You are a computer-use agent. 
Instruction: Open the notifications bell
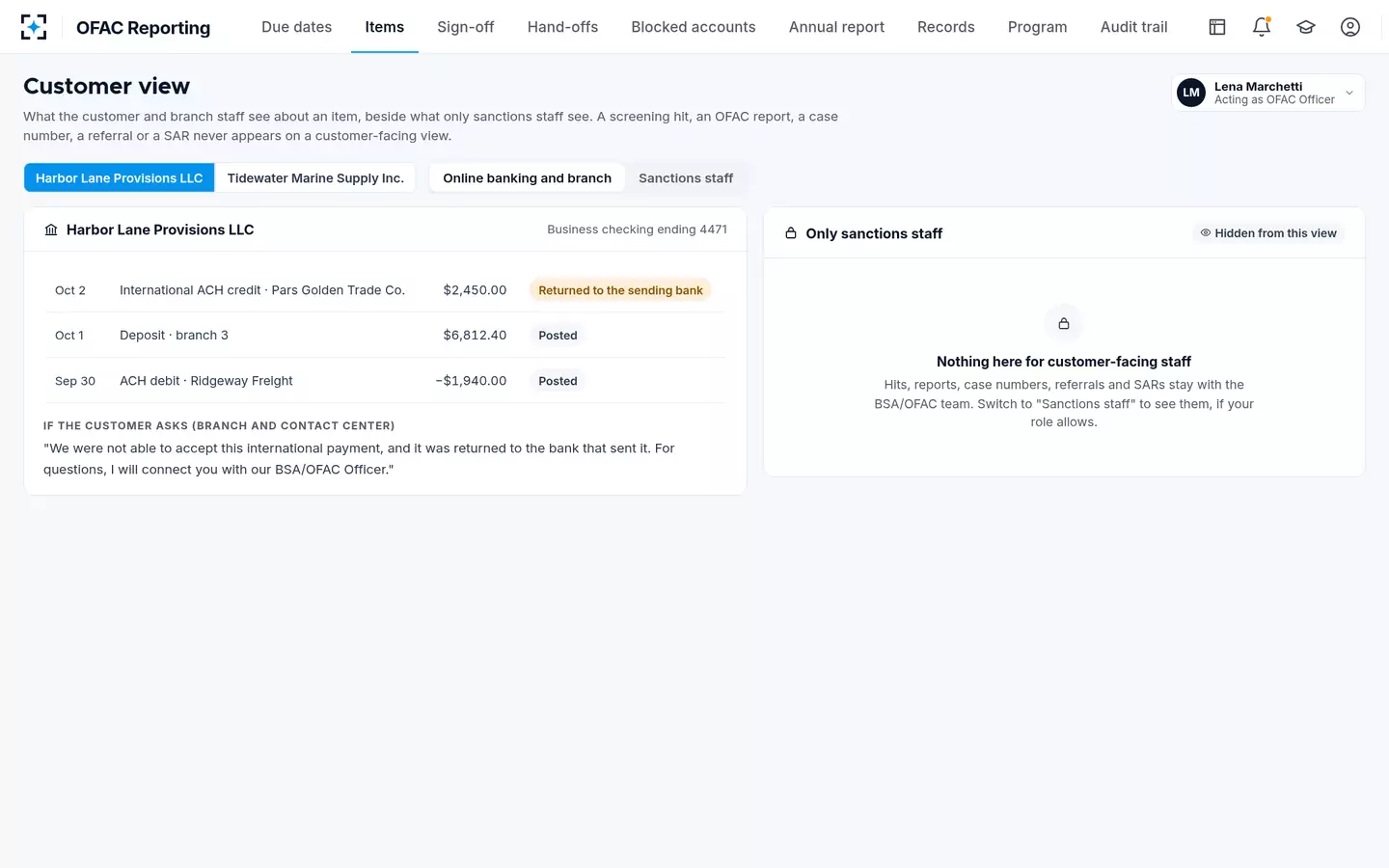point(1262,27)
